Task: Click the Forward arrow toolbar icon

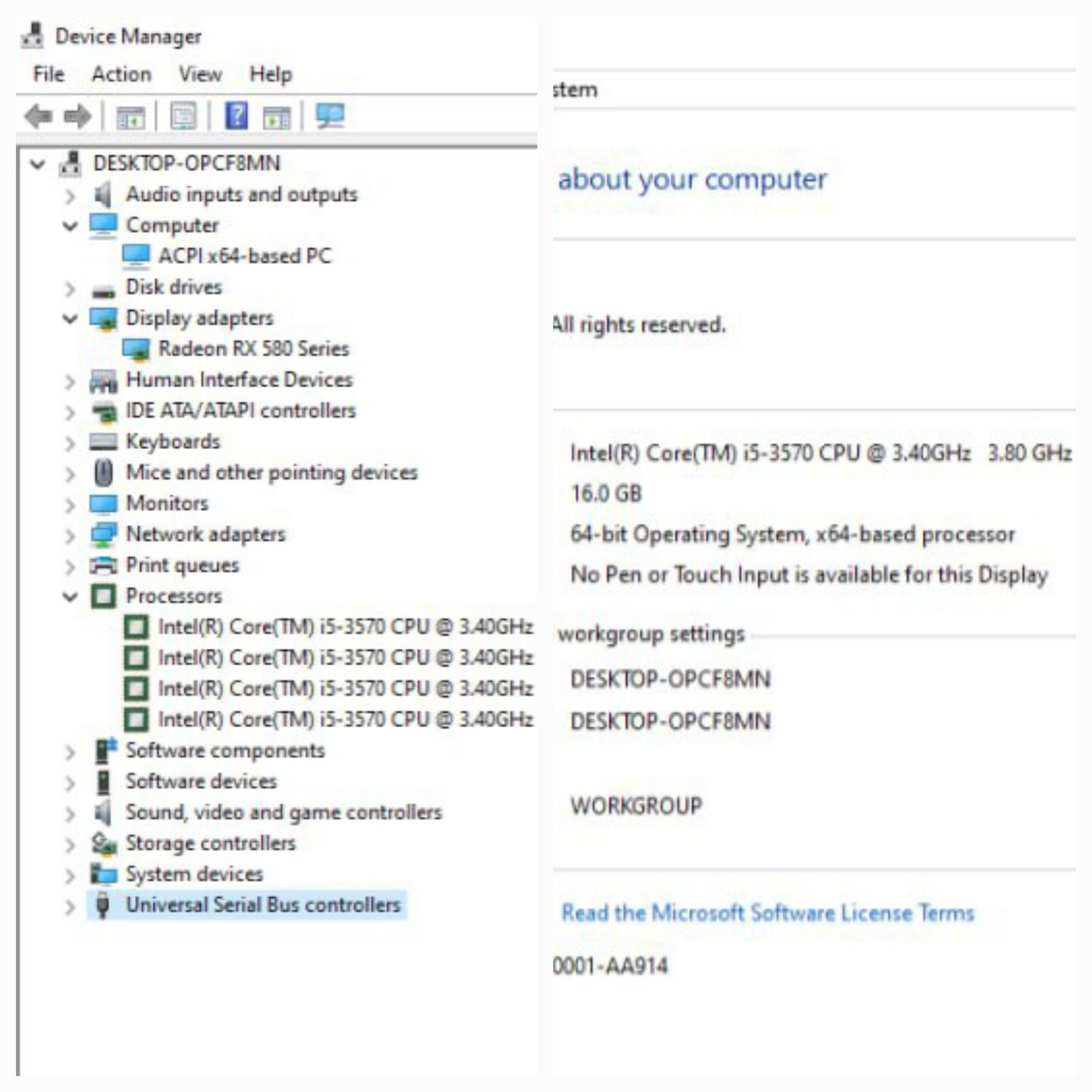Action: coord(77,117)
